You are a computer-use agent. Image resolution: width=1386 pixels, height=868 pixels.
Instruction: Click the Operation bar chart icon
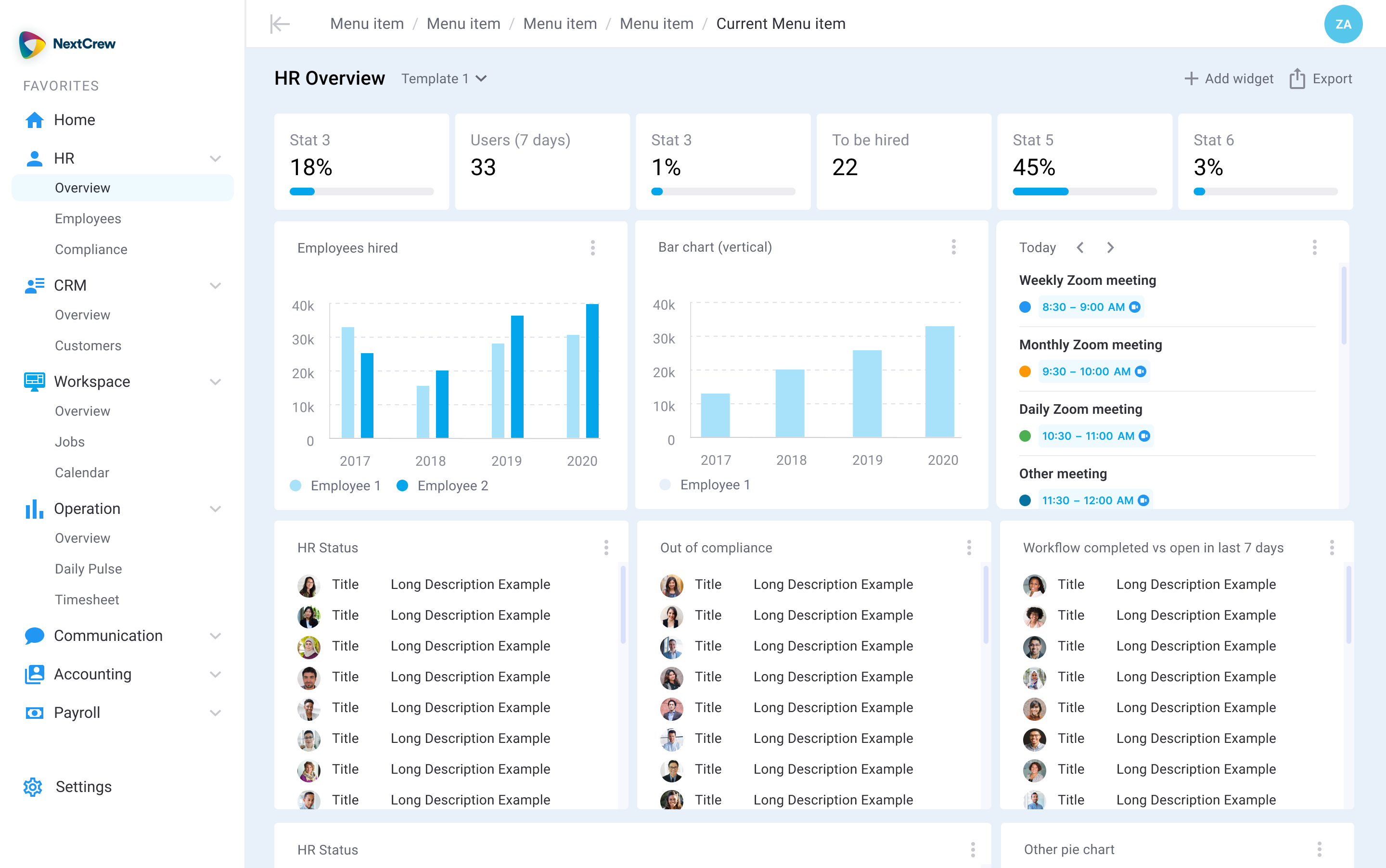pyautogui.click(x=35, y=509)
